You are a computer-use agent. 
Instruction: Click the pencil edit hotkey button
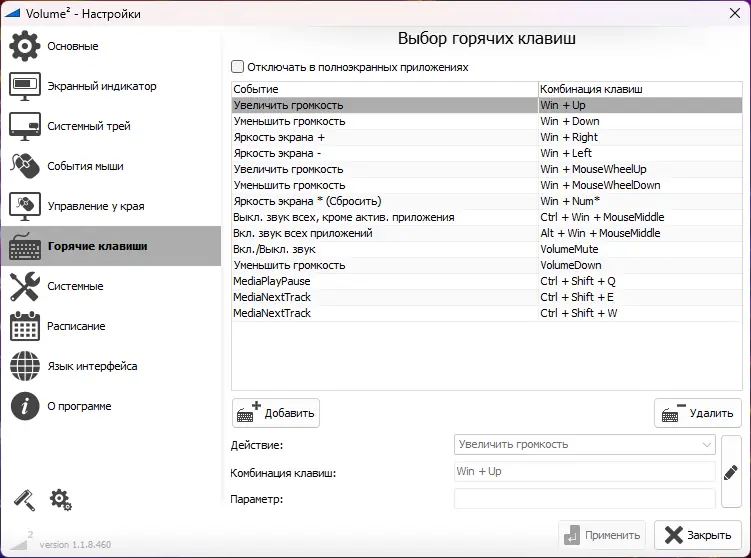[x=731, y=472]
